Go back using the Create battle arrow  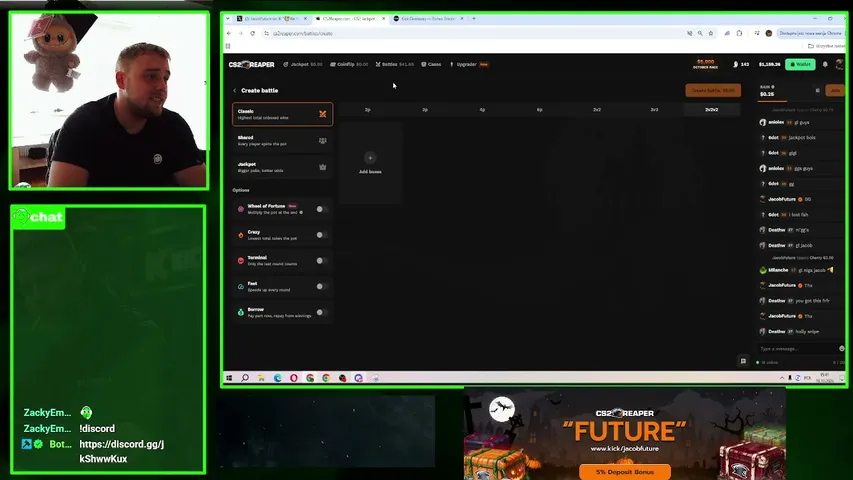point(234,90)
